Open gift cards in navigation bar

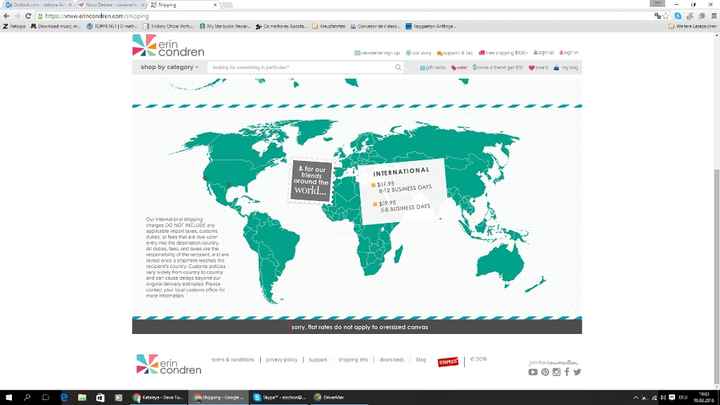(x=432, y=68)
